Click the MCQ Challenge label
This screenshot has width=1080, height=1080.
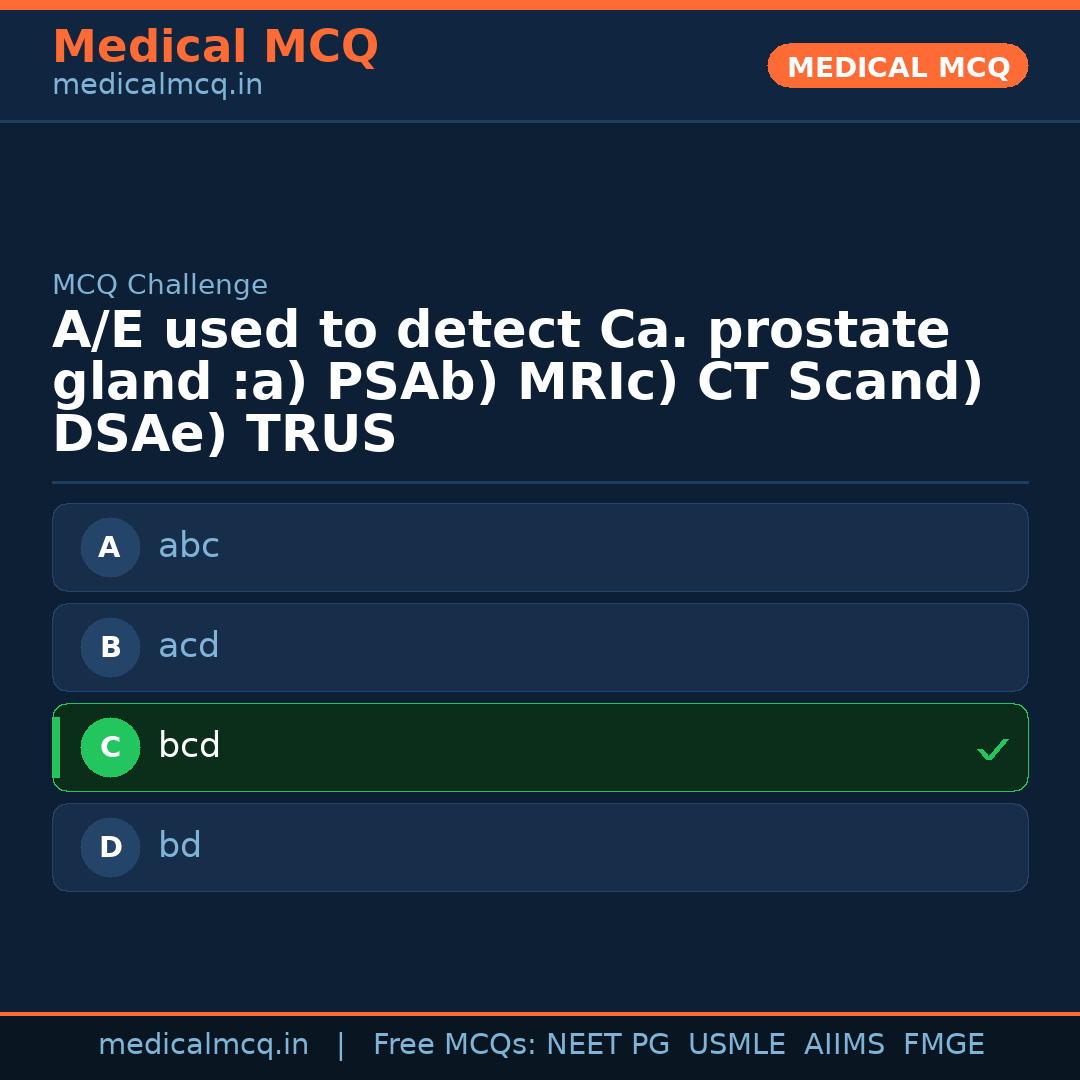159,285
